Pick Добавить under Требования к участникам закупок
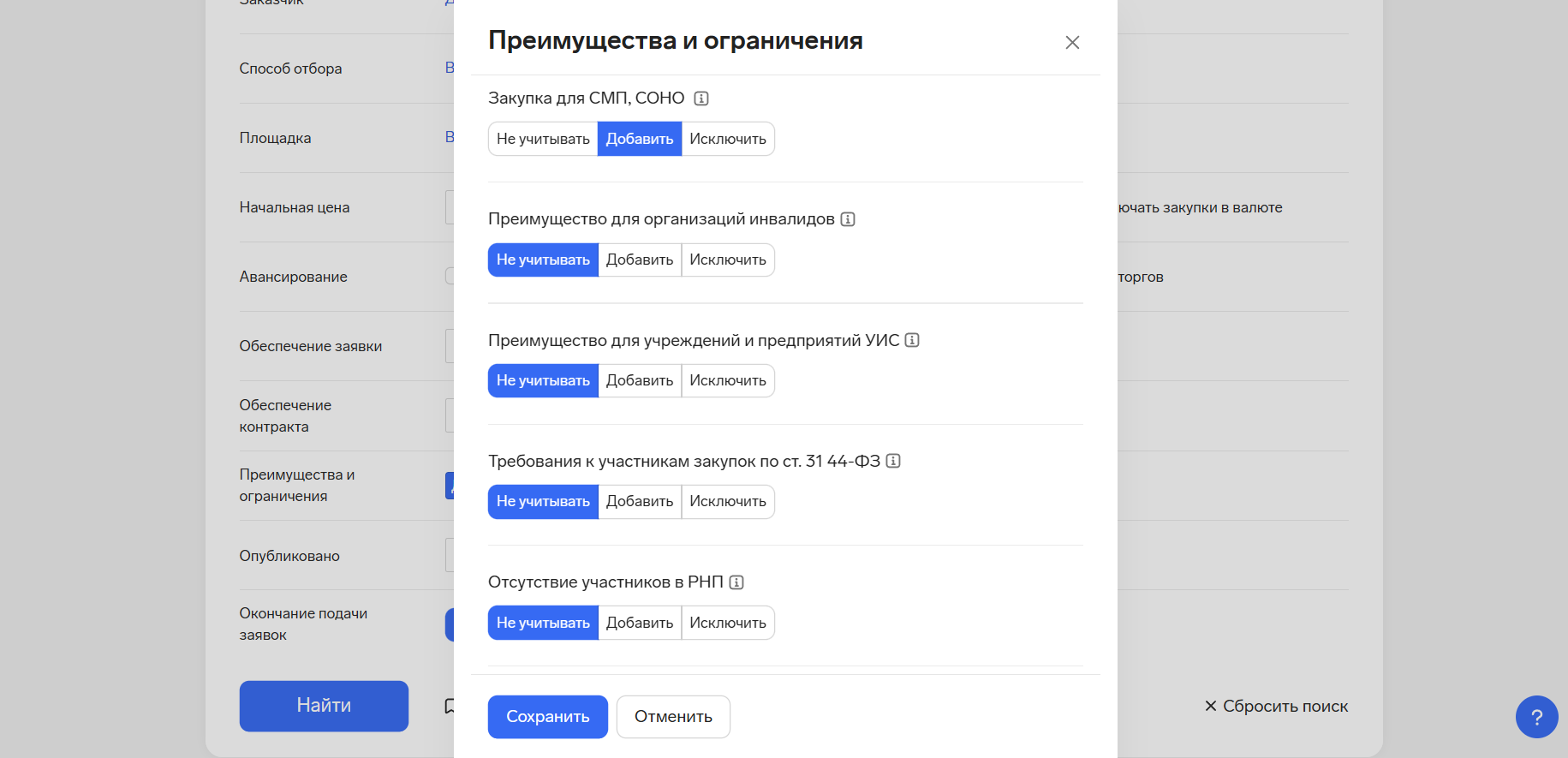Viewport: 1568px width, 758px height. coord(640,501)
